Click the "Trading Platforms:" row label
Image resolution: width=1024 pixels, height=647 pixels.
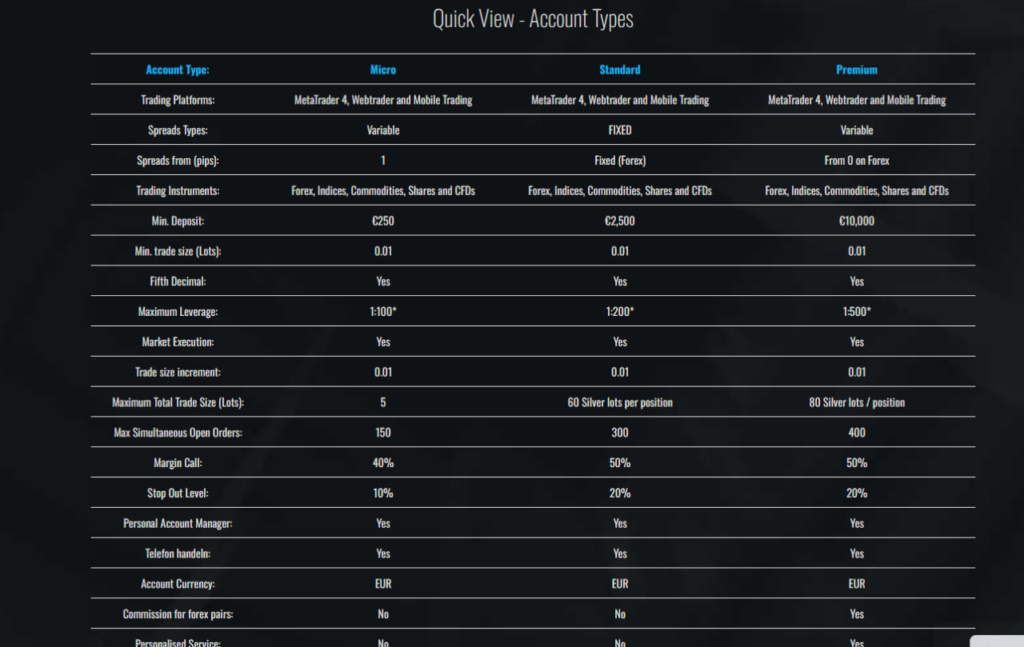(178, 100)
